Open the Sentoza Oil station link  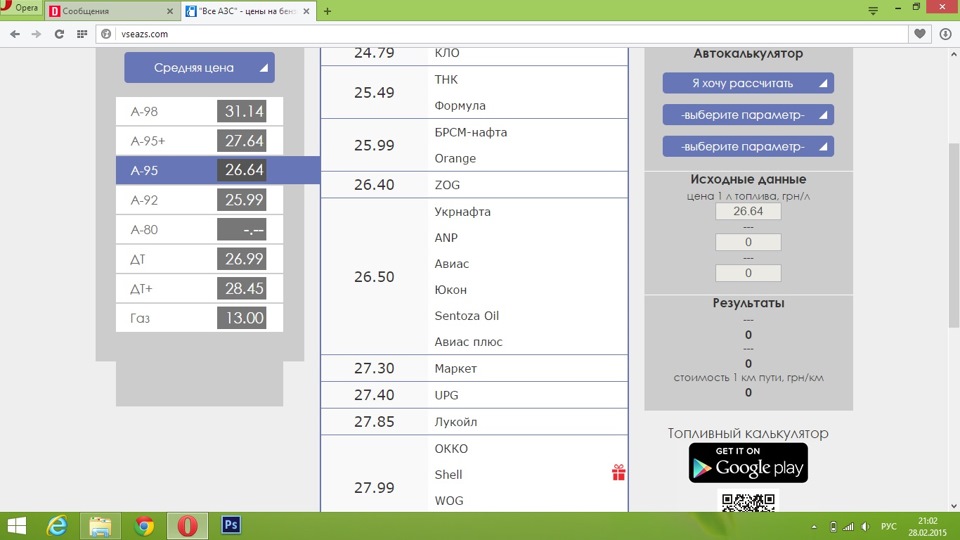(x=467, y=316)
